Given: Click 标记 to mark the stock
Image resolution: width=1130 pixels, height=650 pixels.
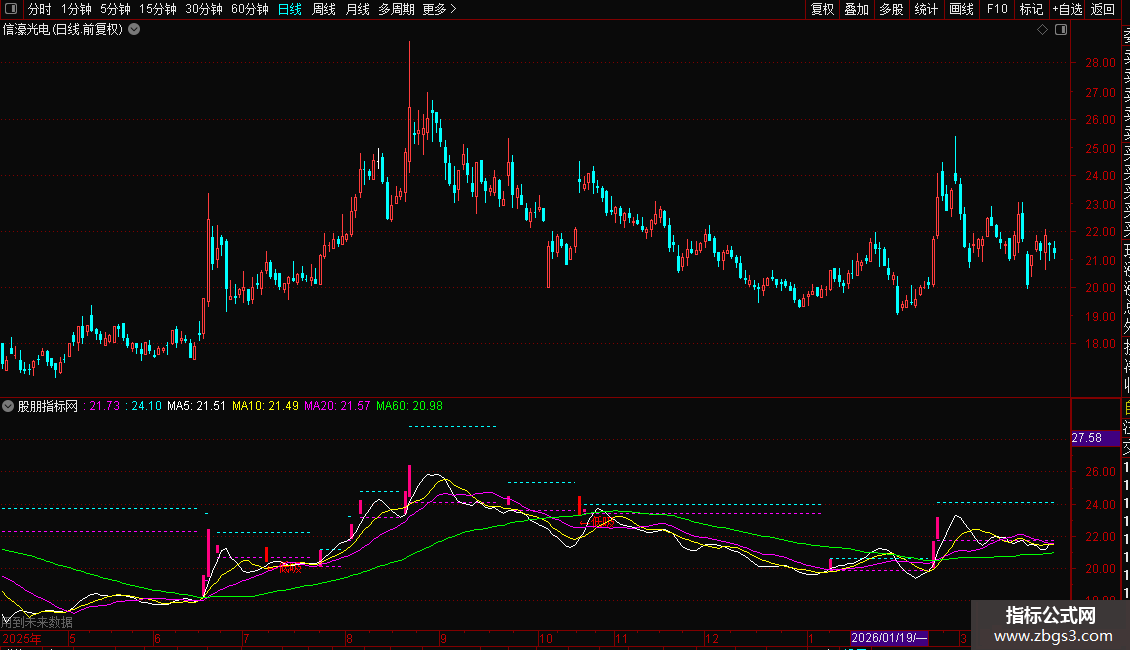Looking at the screenshot, I should coord(1031,9).
